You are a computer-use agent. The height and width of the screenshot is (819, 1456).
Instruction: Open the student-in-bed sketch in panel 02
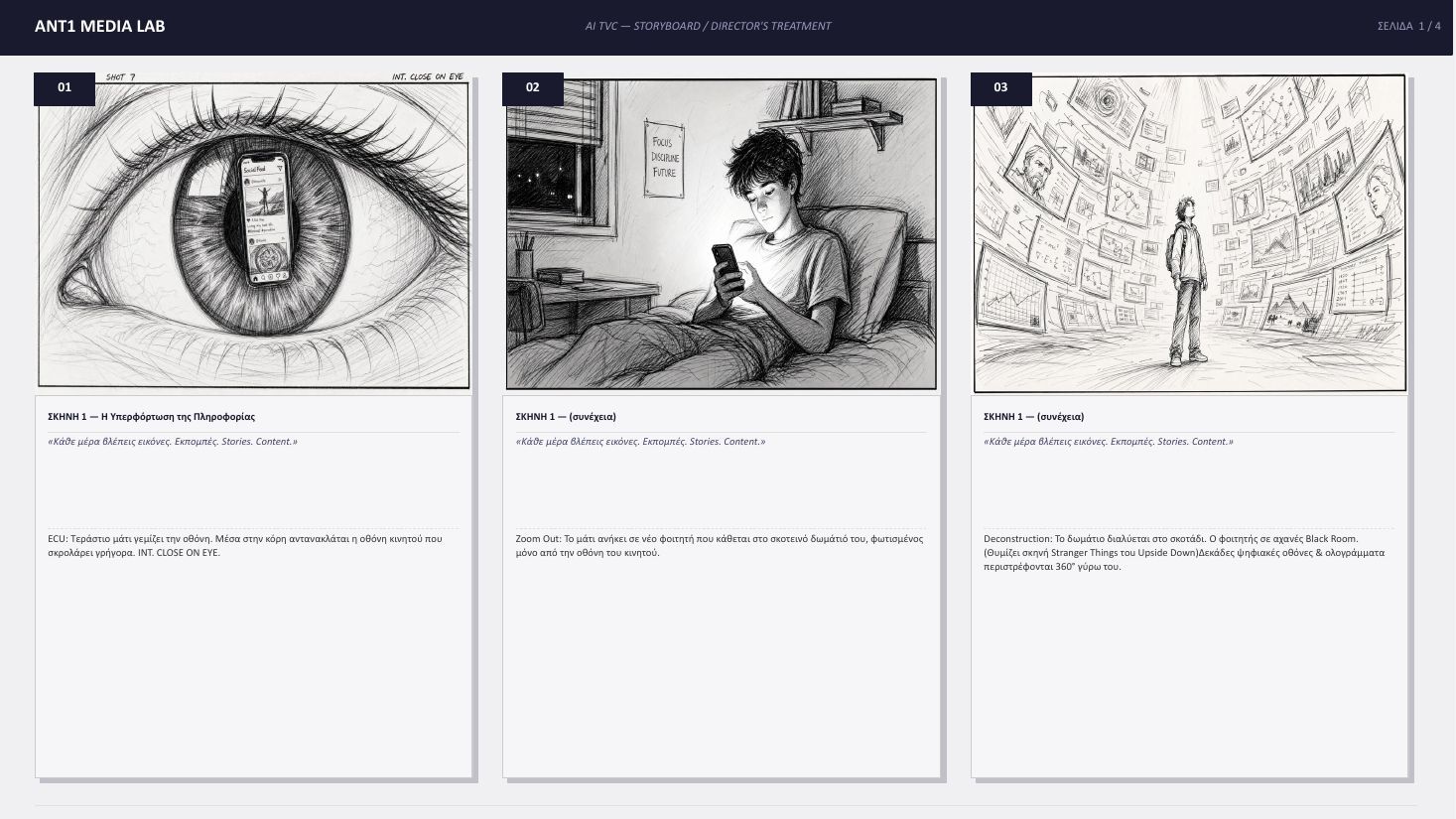(722, 234)
